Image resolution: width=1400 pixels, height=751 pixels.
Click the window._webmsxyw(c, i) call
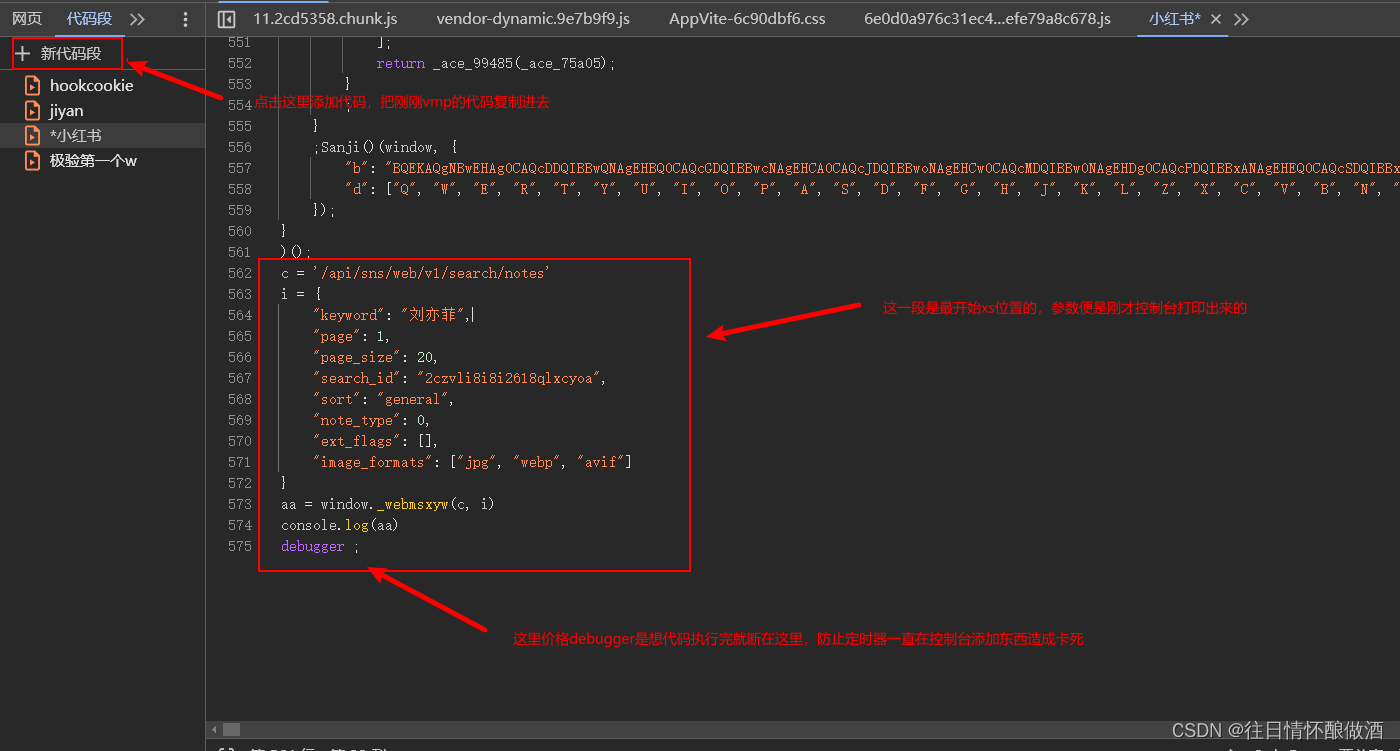coord(407,504)
